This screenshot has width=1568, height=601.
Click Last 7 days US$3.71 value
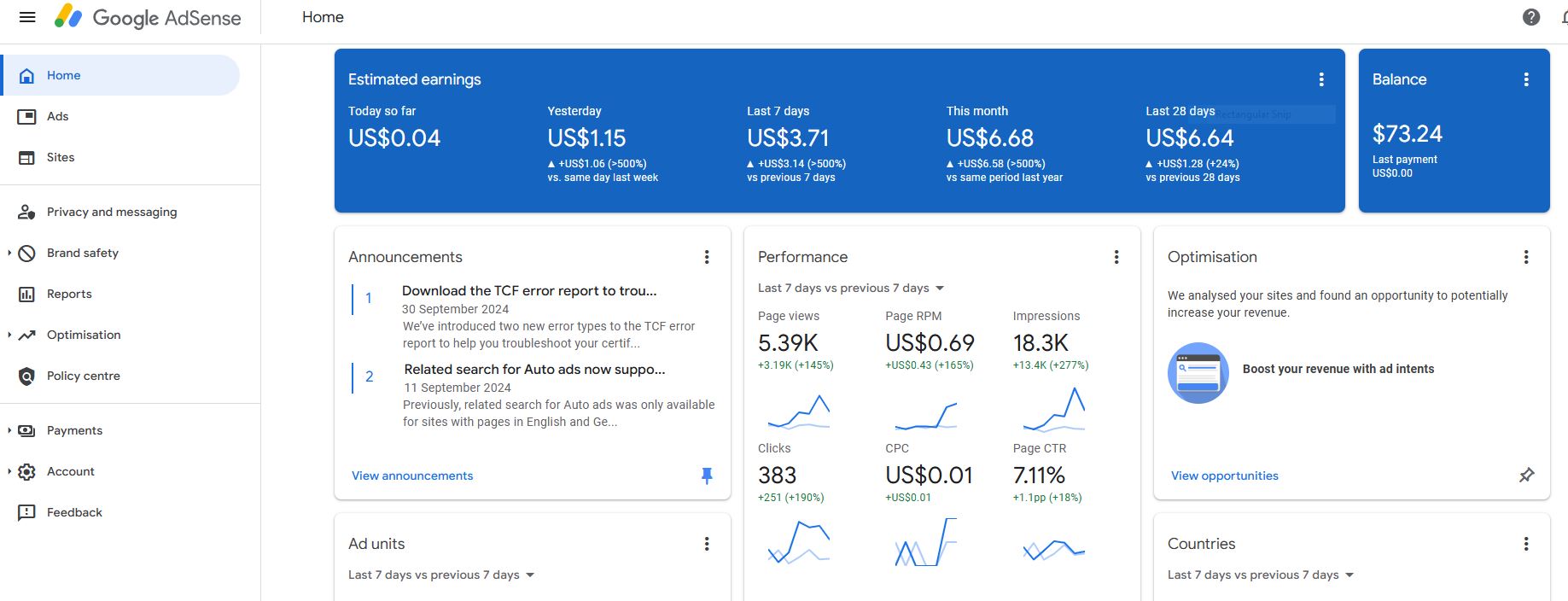click(x=788, y=138)
